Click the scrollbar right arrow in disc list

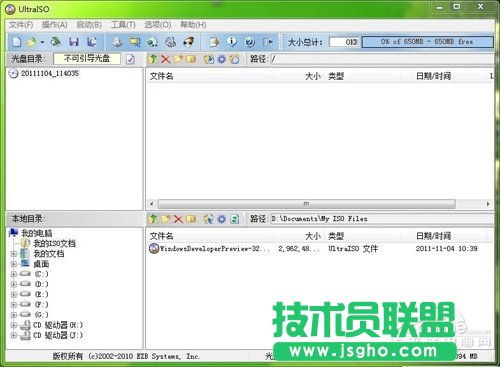click(488, 204)
